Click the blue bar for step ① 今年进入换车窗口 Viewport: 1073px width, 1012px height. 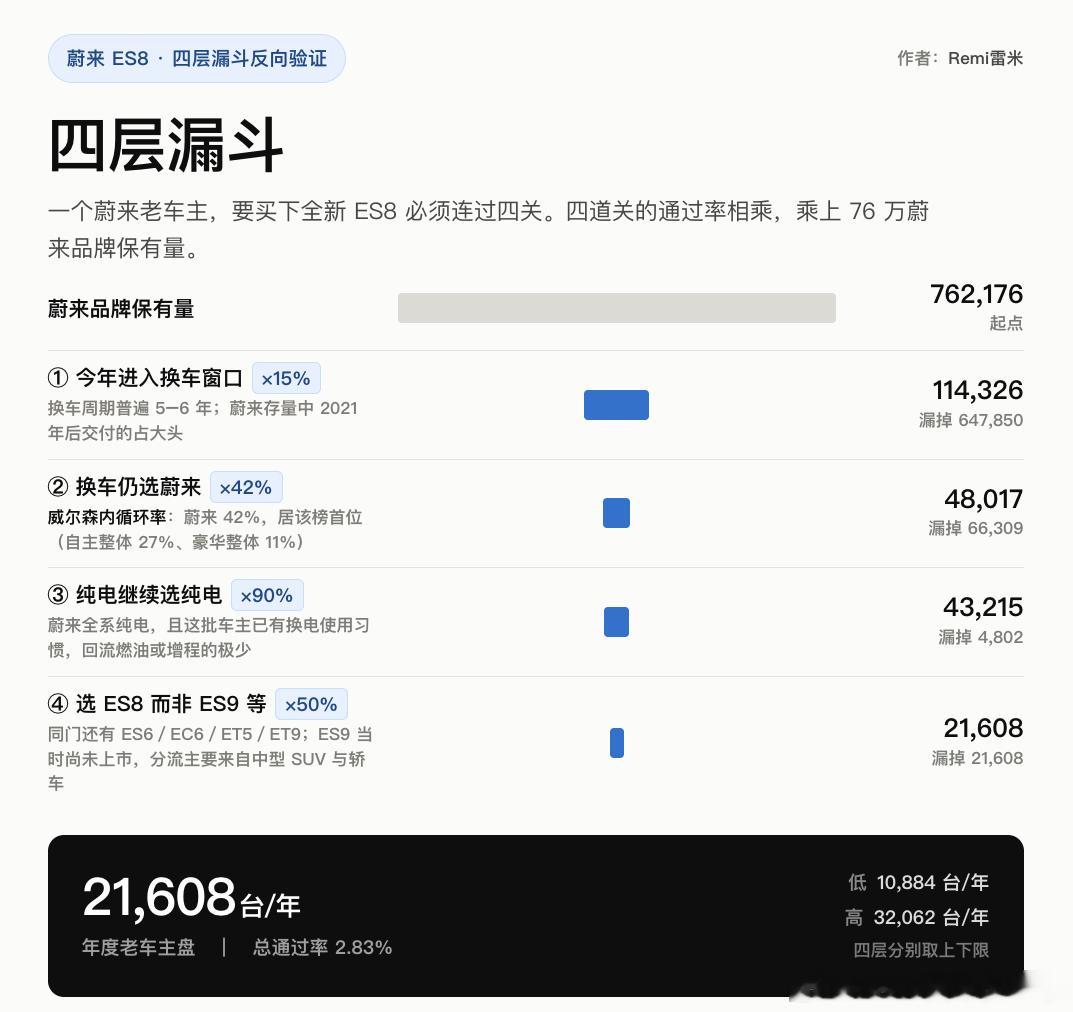pos(616,405)
